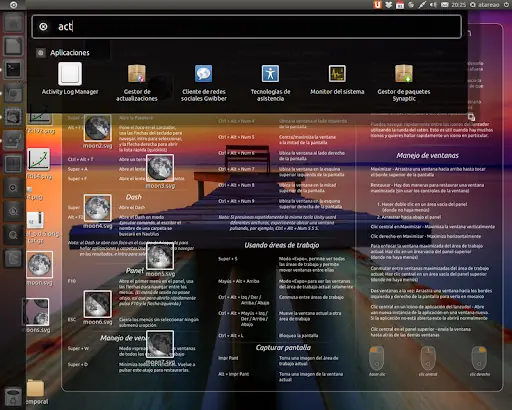
Task: Select moon6.svg on the desktop
Action: 98,307
